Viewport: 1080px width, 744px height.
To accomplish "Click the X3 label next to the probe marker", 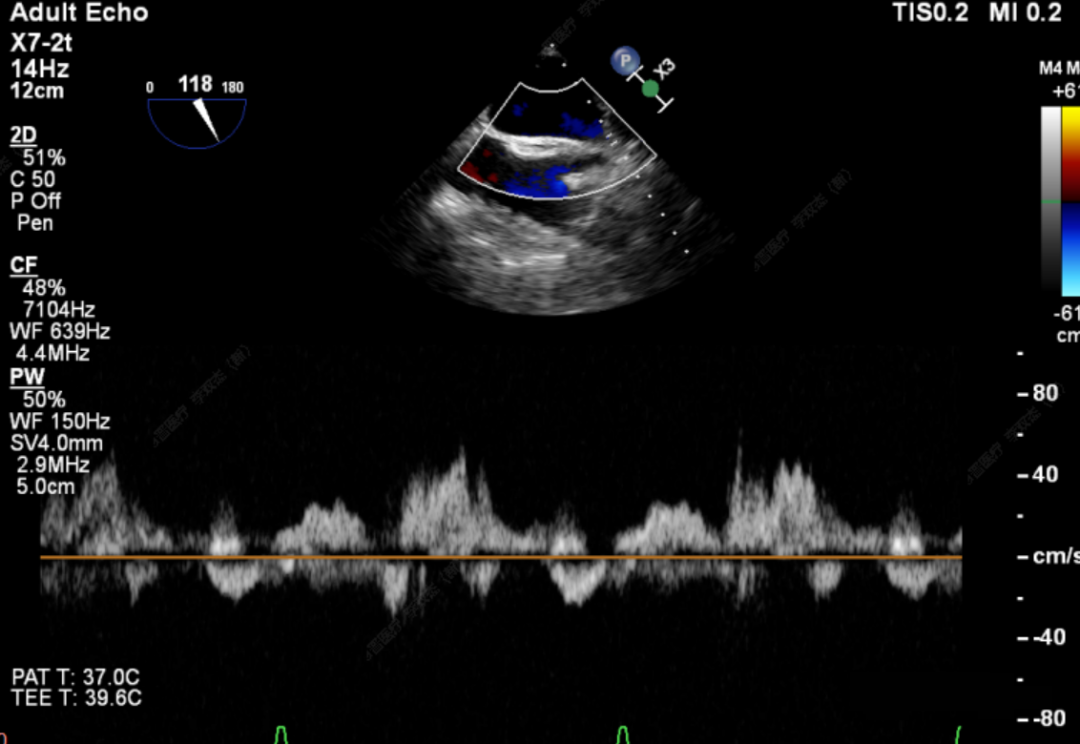I will (665, 68).
